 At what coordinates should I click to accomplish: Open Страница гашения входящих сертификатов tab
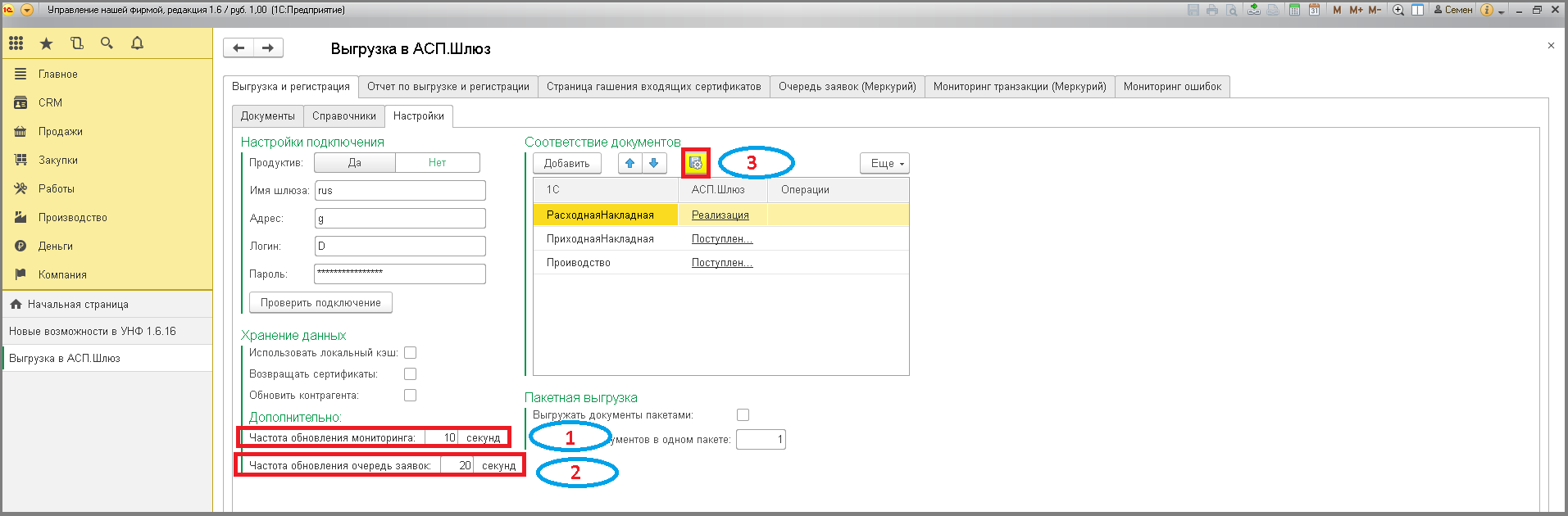654,87
